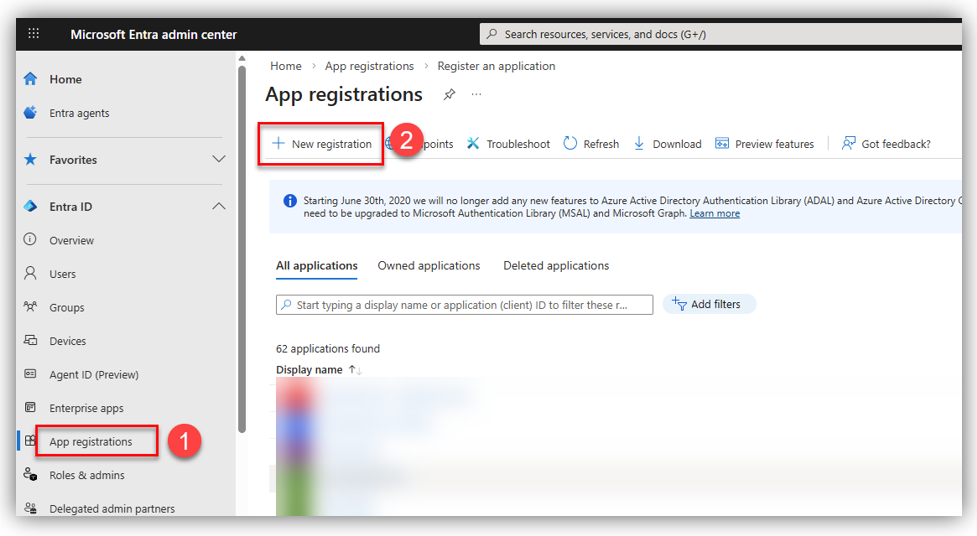Click the Delegated admin partners icon
Viewport: 977px width, 536px height.
click(30, 508)
